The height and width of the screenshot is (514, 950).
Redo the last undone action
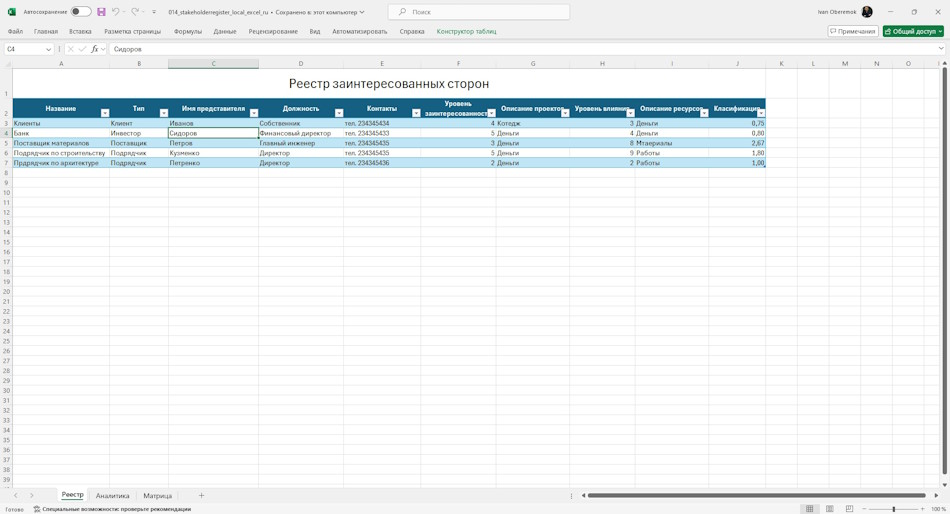pyautogui.click(x=135, y=12)
